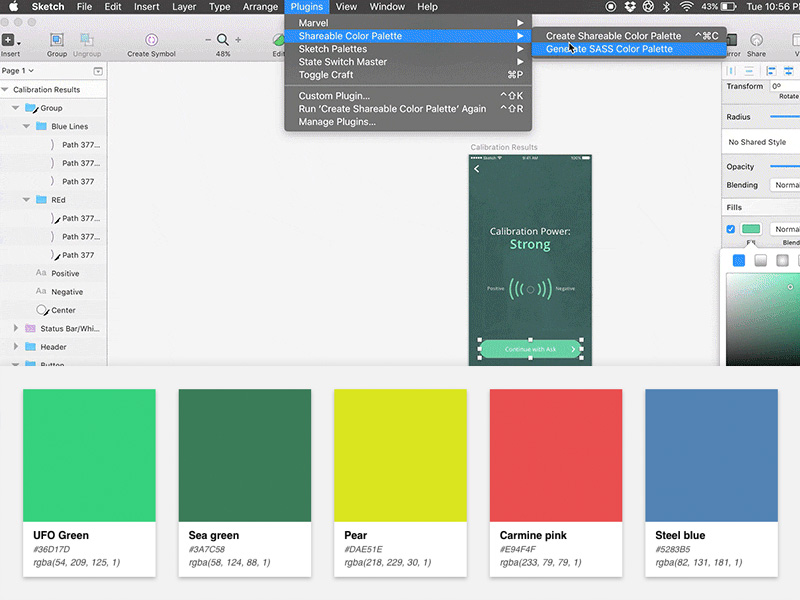The height and width of the screenshot is (600, 800).
Task: Open the Apple menu
Action: [x=14, y=7]
